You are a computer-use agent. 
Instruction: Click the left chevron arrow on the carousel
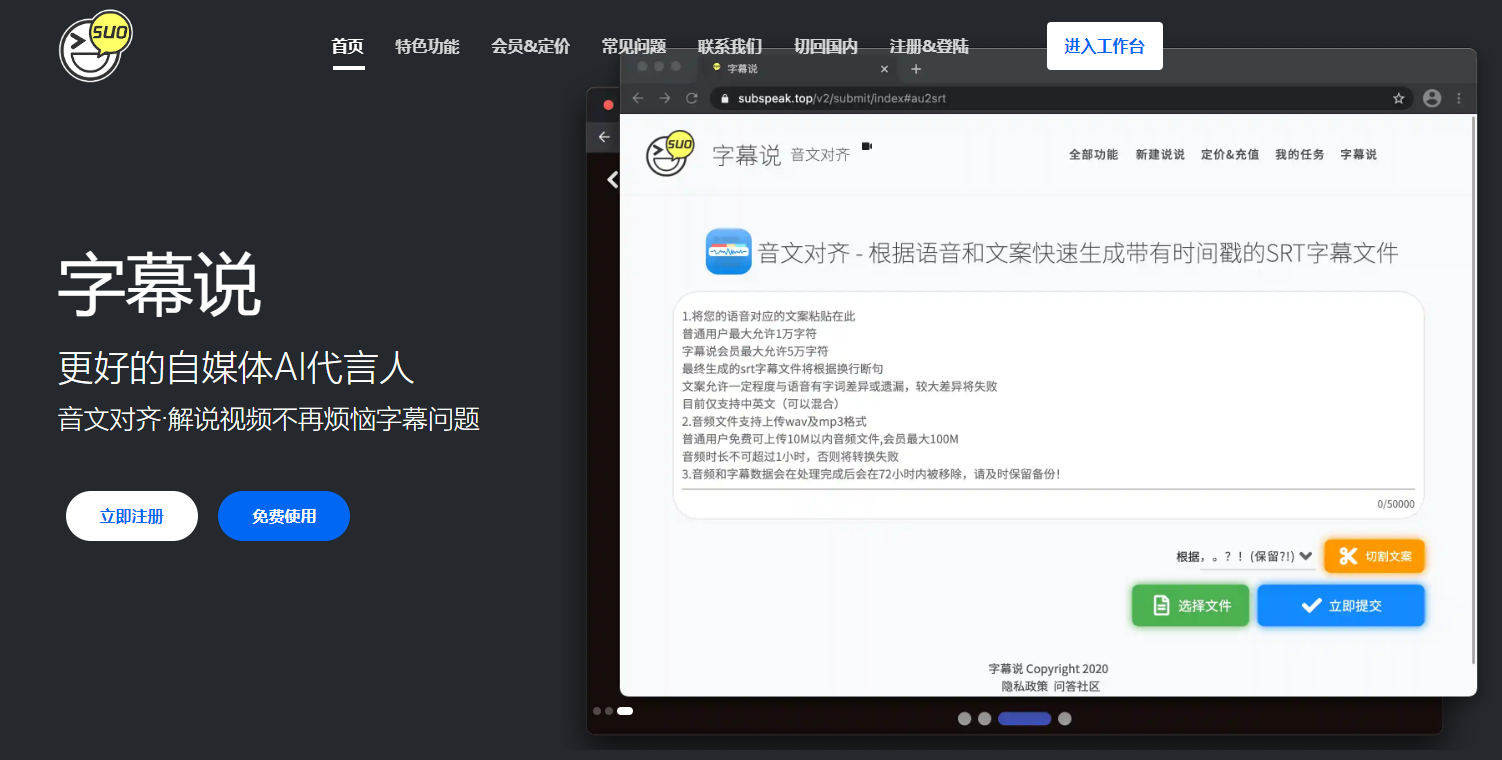coord(612,180)
